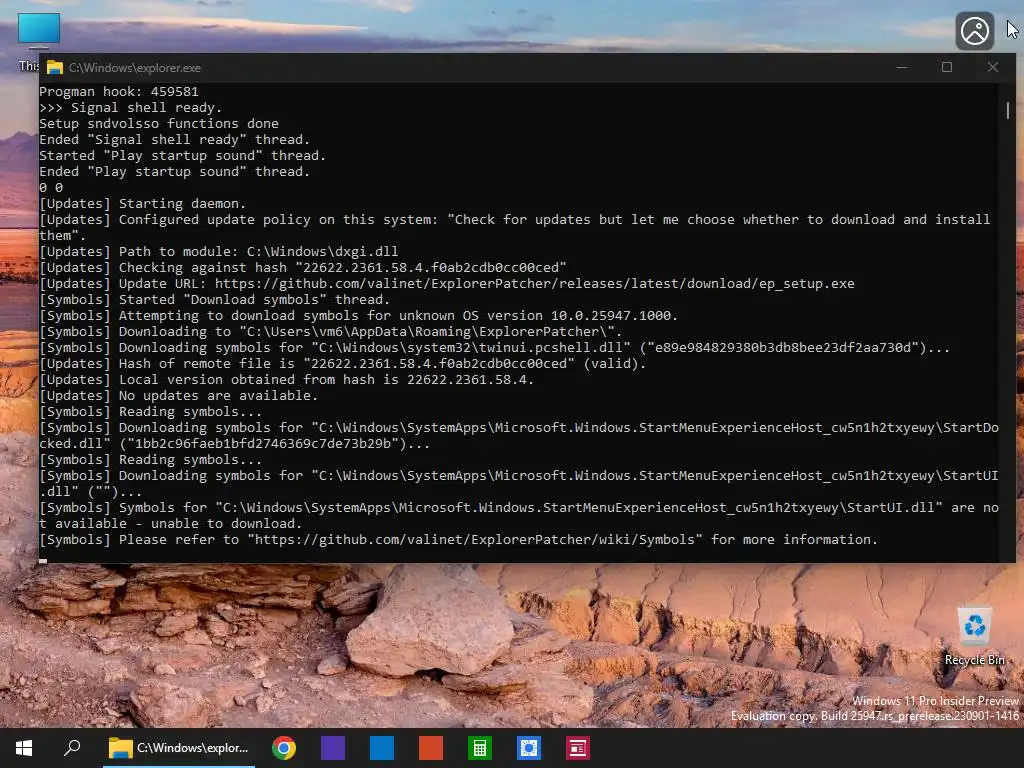The width and height of the screenshot is (1024, 768).
Task: Open the purple taskbar app
Action: [x=333, y=748]
